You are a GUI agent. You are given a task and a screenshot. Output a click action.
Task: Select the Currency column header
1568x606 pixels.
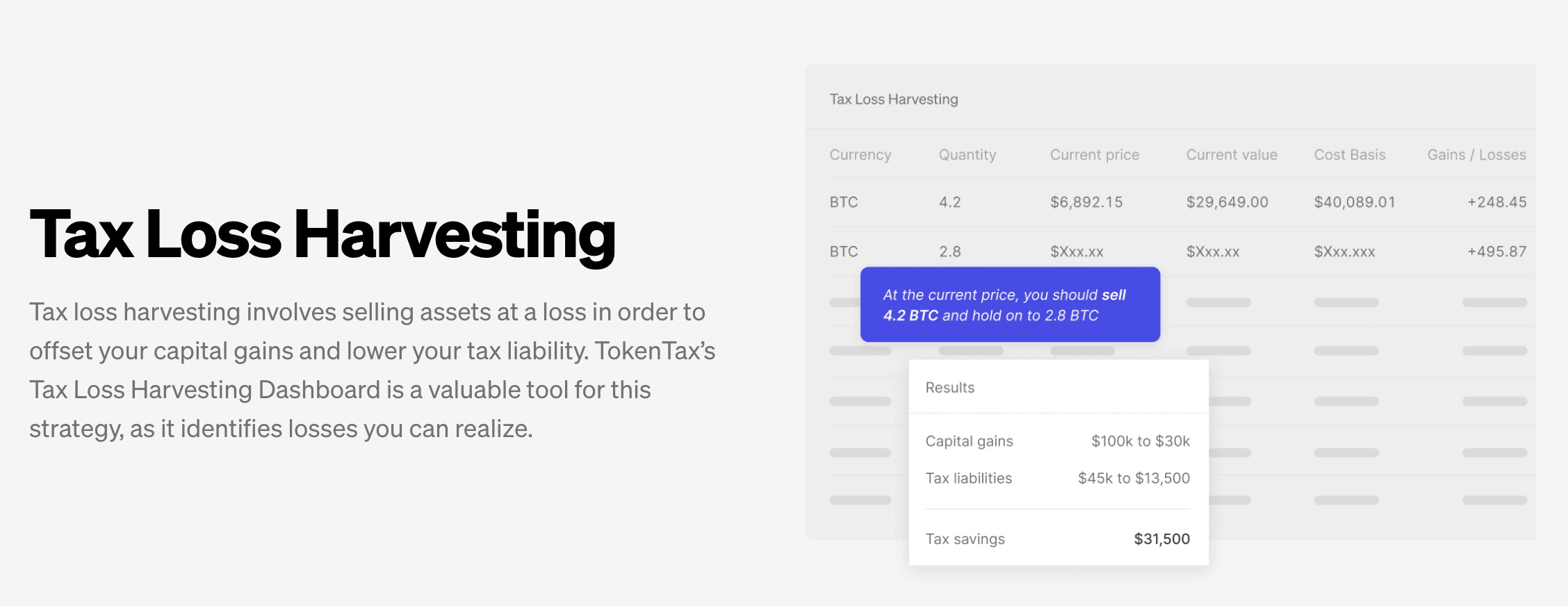pos(860,155)
